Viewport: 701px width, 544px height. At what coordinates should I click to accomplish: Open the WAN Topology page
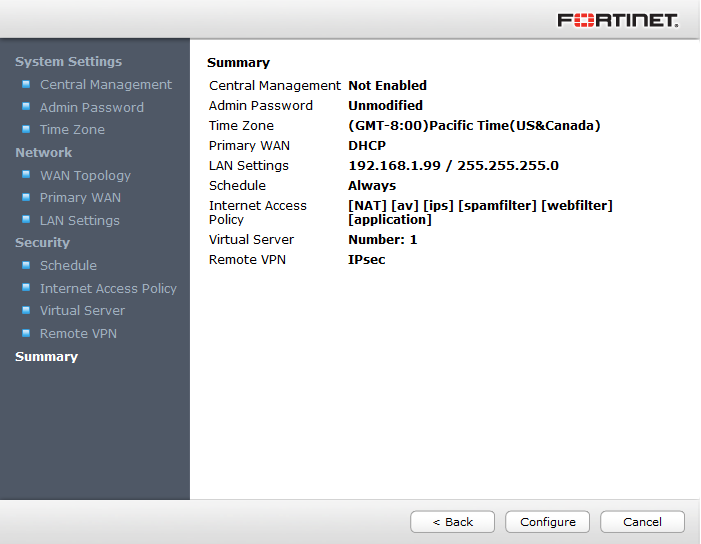(x=85, y=175)
